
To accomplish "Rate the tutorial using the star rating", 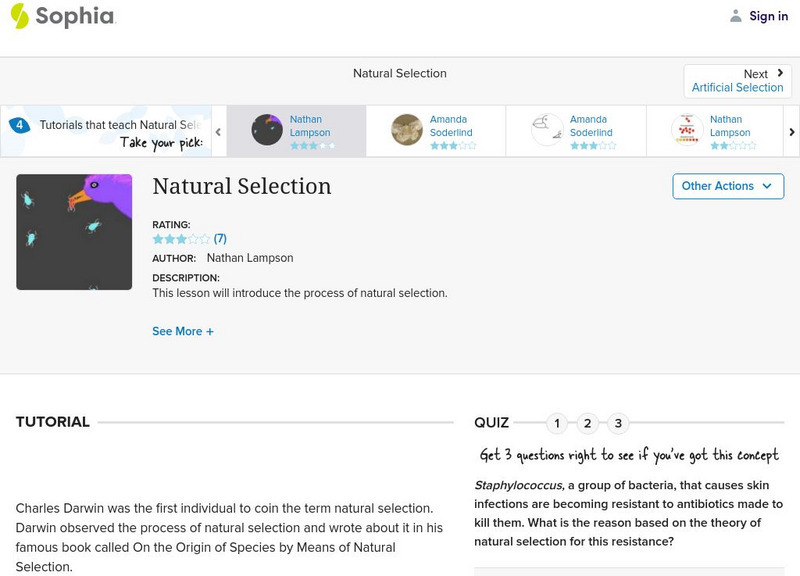I will point(181,239).
